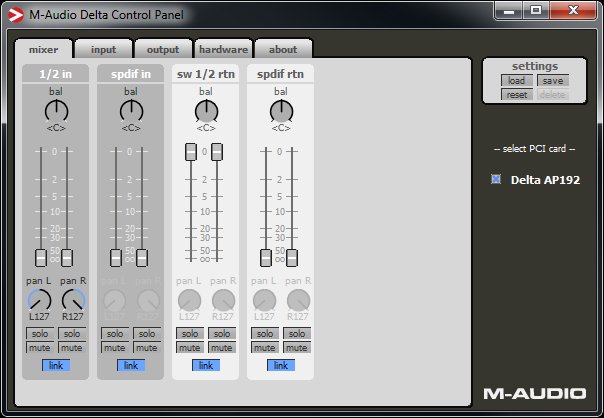Click the 1/2 in pan L knob
The image size is (604, 418).
39,300
